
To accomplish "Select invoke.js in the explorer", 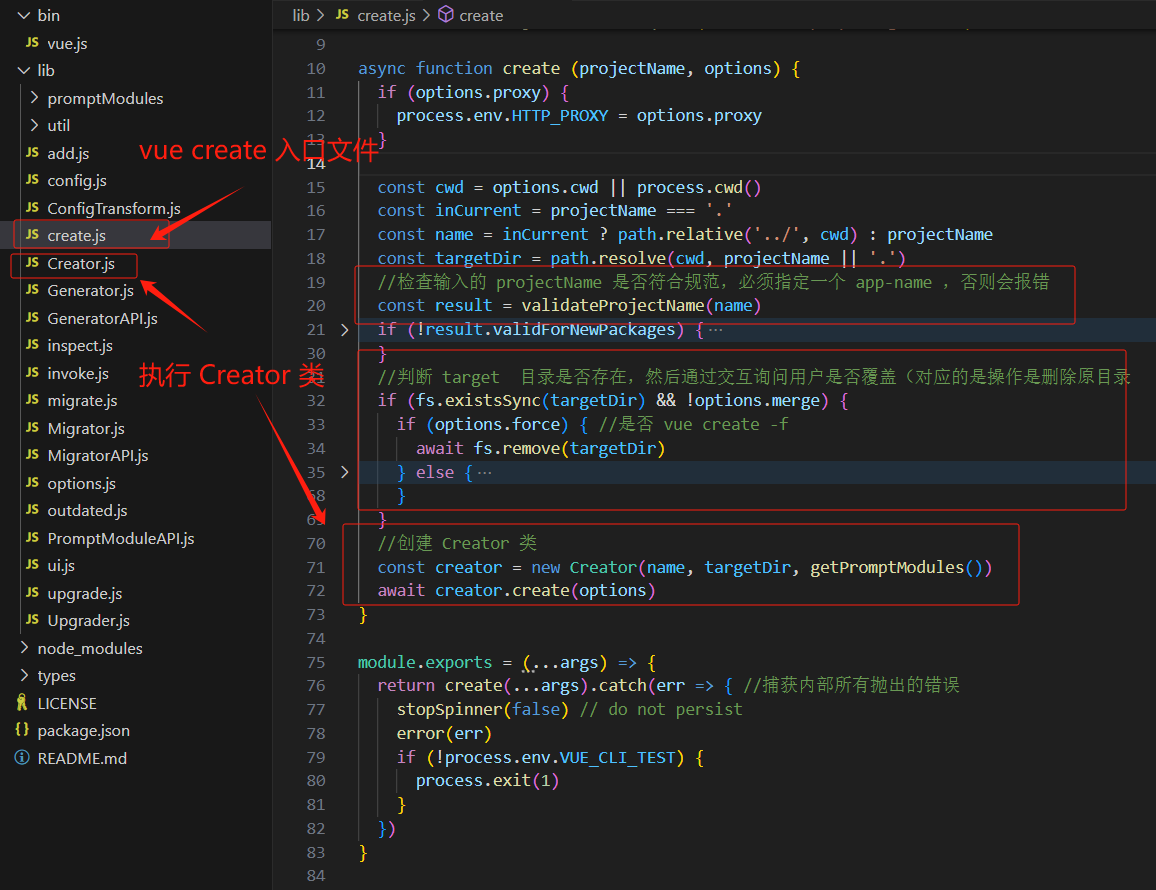I will click(78, 374).
